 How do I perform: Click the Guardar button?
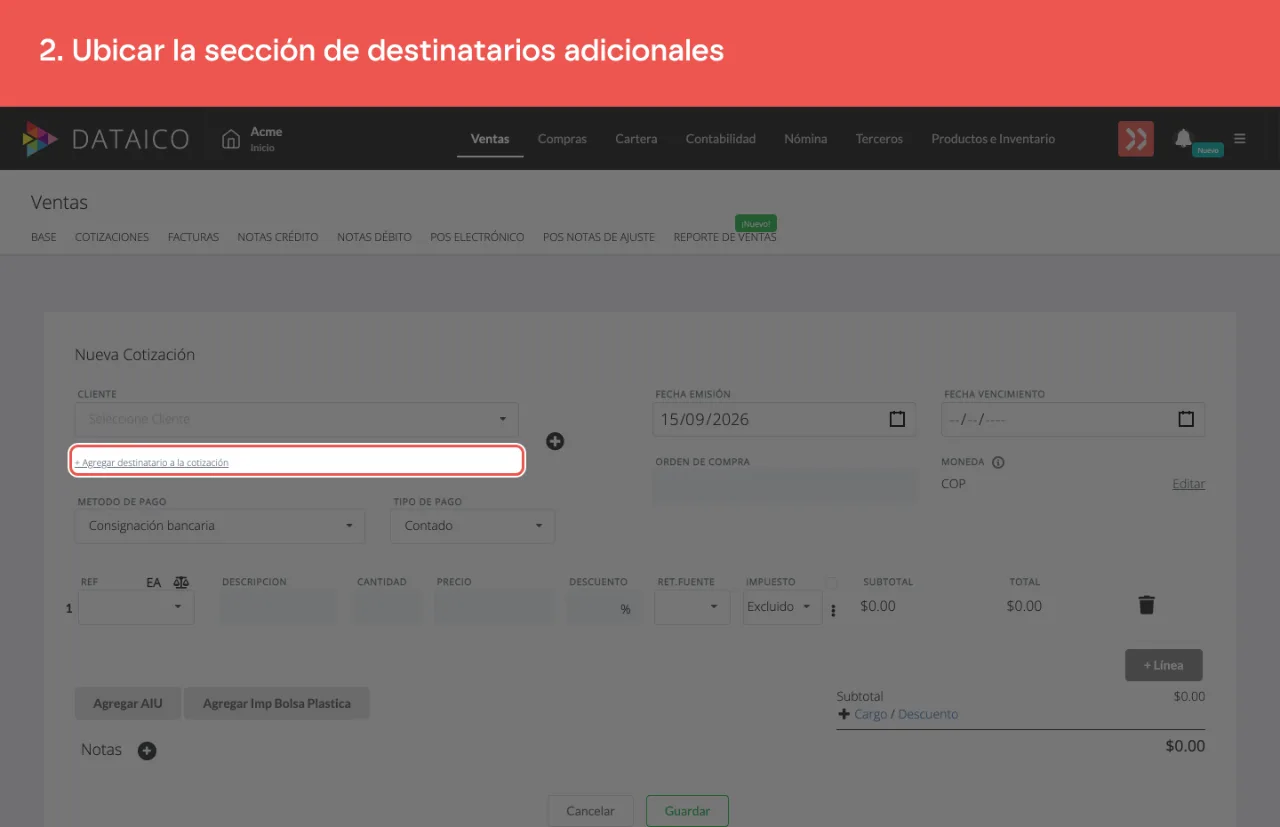point(687,811)
